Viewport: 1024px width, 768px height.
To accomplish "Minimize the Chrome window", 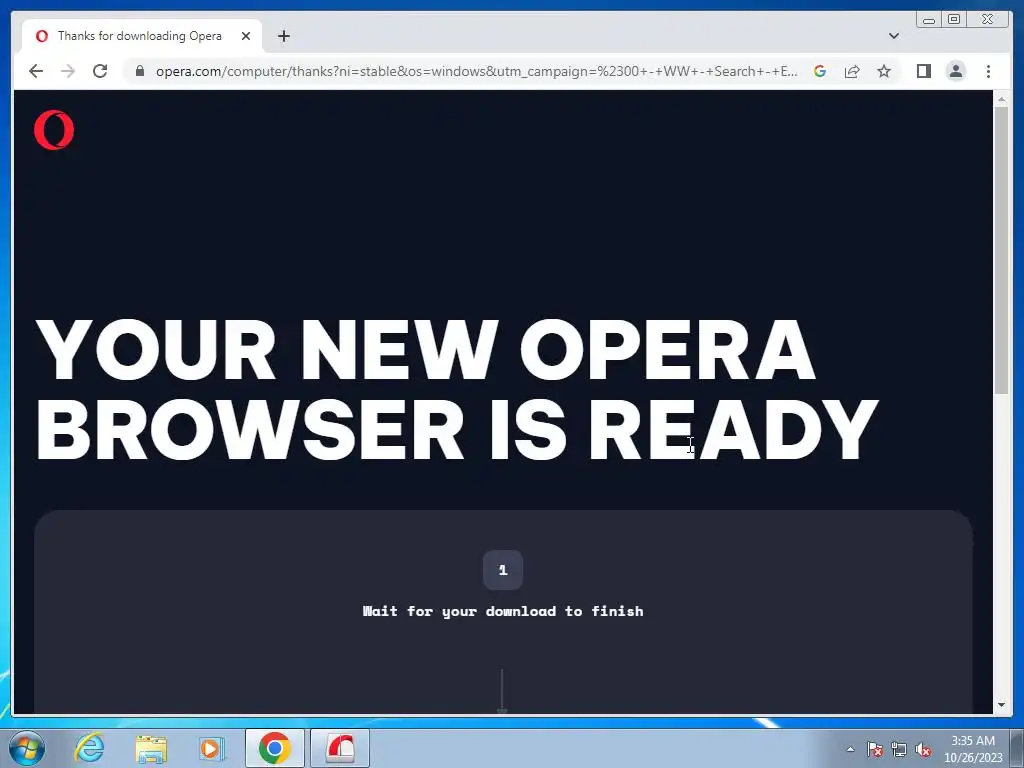I will tap(929, 20).
